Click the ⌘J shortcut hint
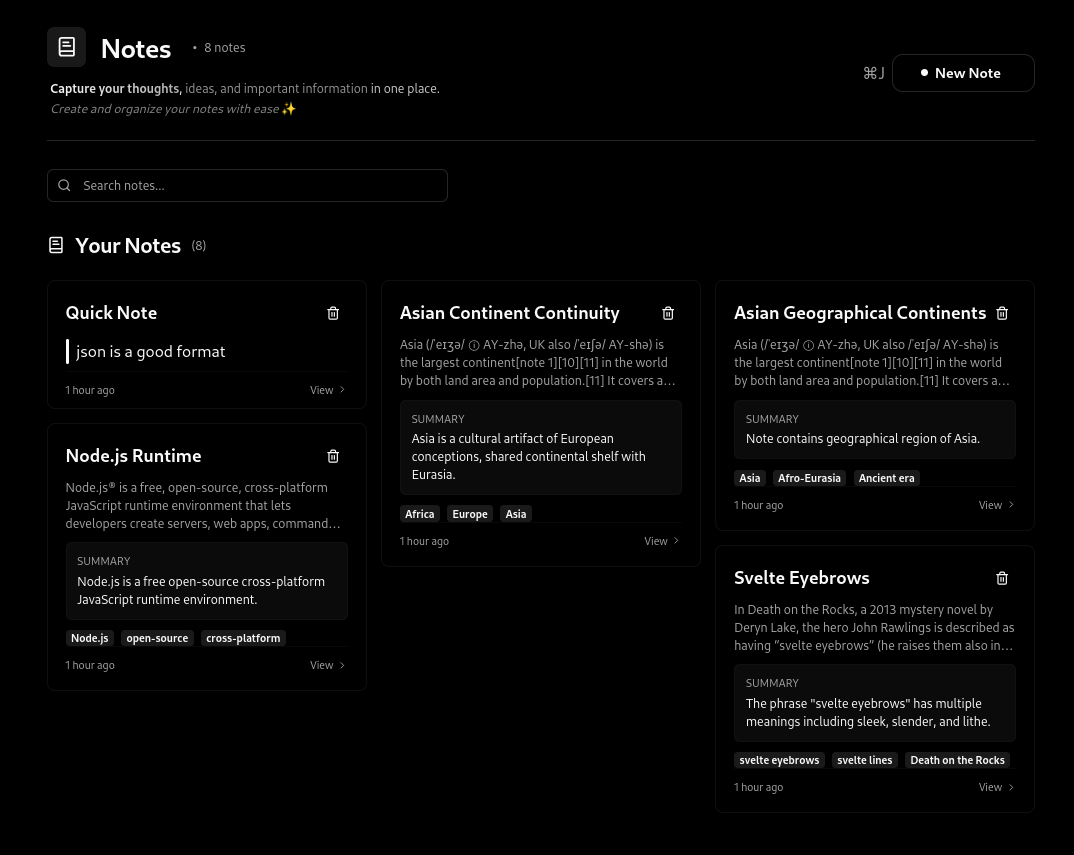 [874, 73]
